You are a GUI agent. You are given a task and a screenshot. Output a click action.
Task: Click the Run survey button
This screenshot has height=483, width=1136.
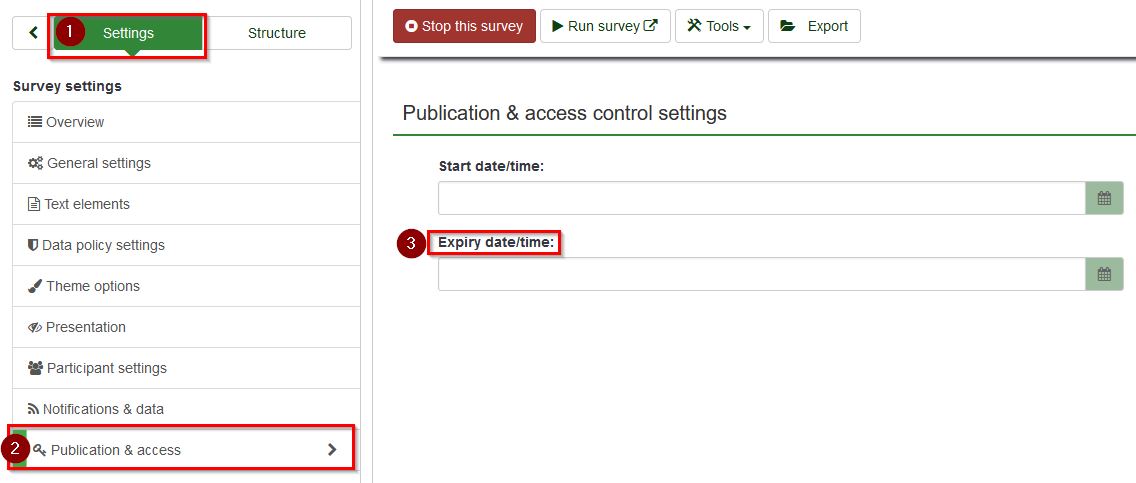coord(605,26)
